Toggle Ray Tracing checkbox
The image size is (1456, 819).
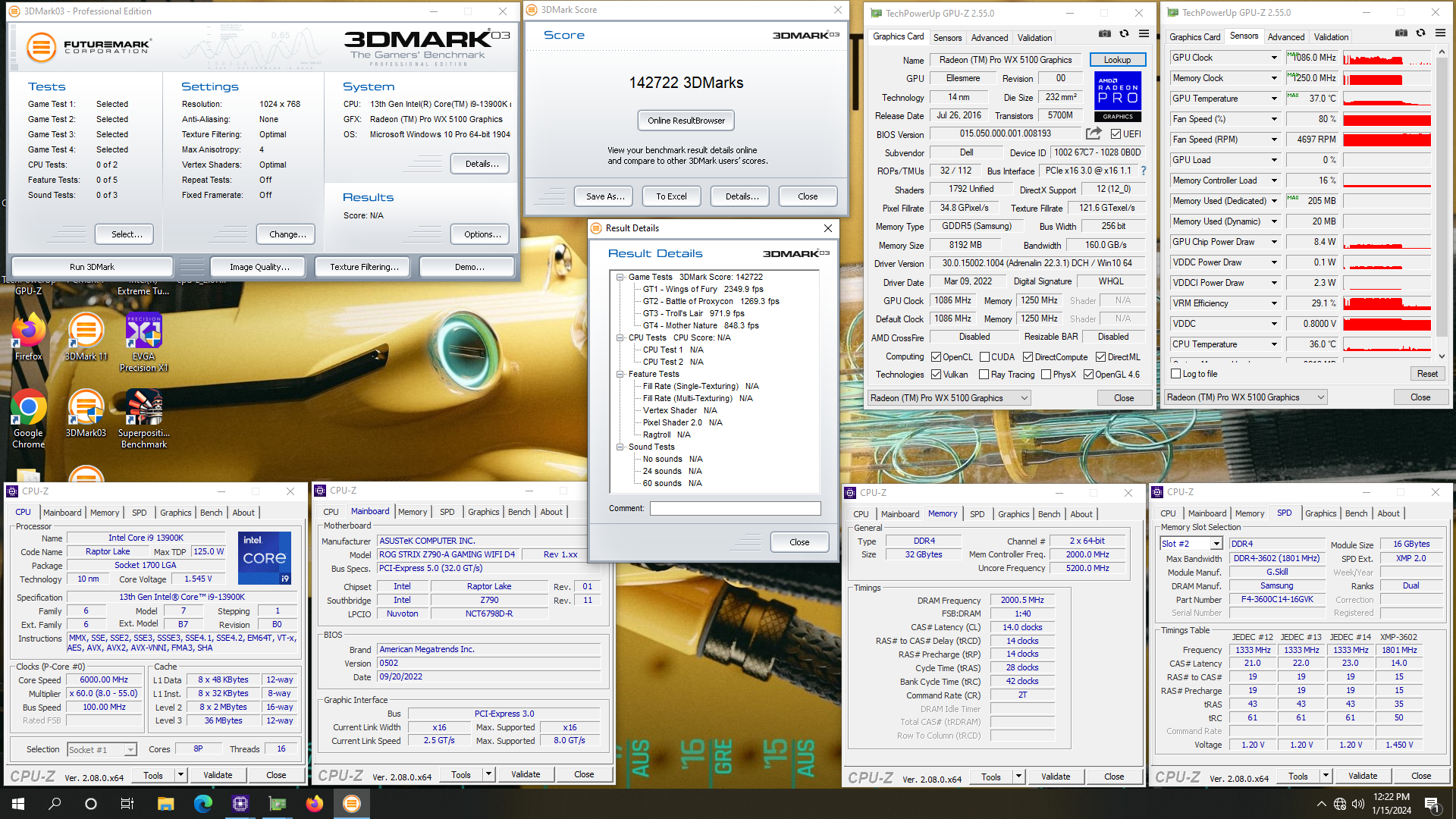coord(984,375)
